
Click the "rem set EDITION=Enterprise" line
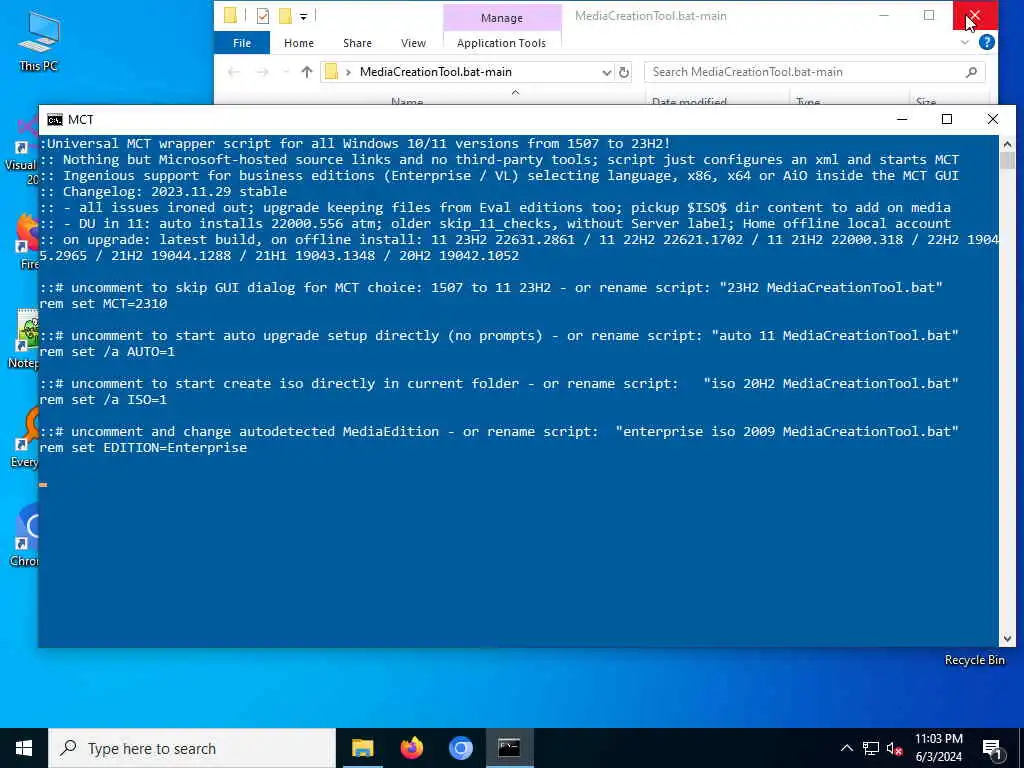(143, 448)
